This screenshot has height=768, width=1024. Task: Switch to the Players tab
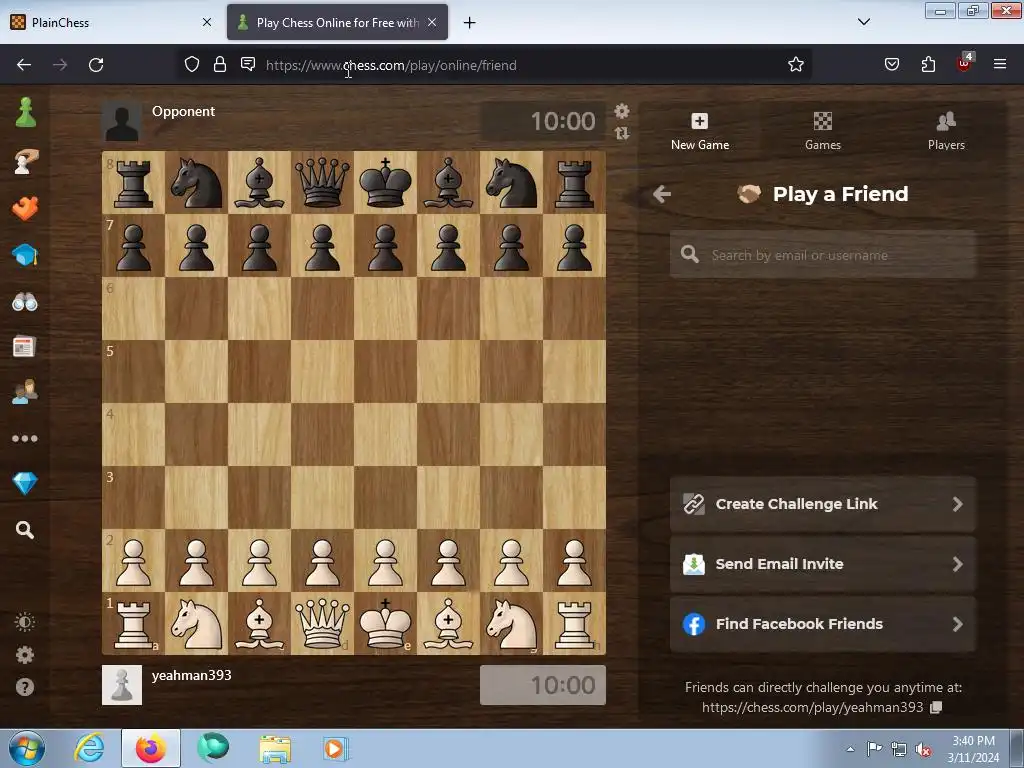coord(946,131)
